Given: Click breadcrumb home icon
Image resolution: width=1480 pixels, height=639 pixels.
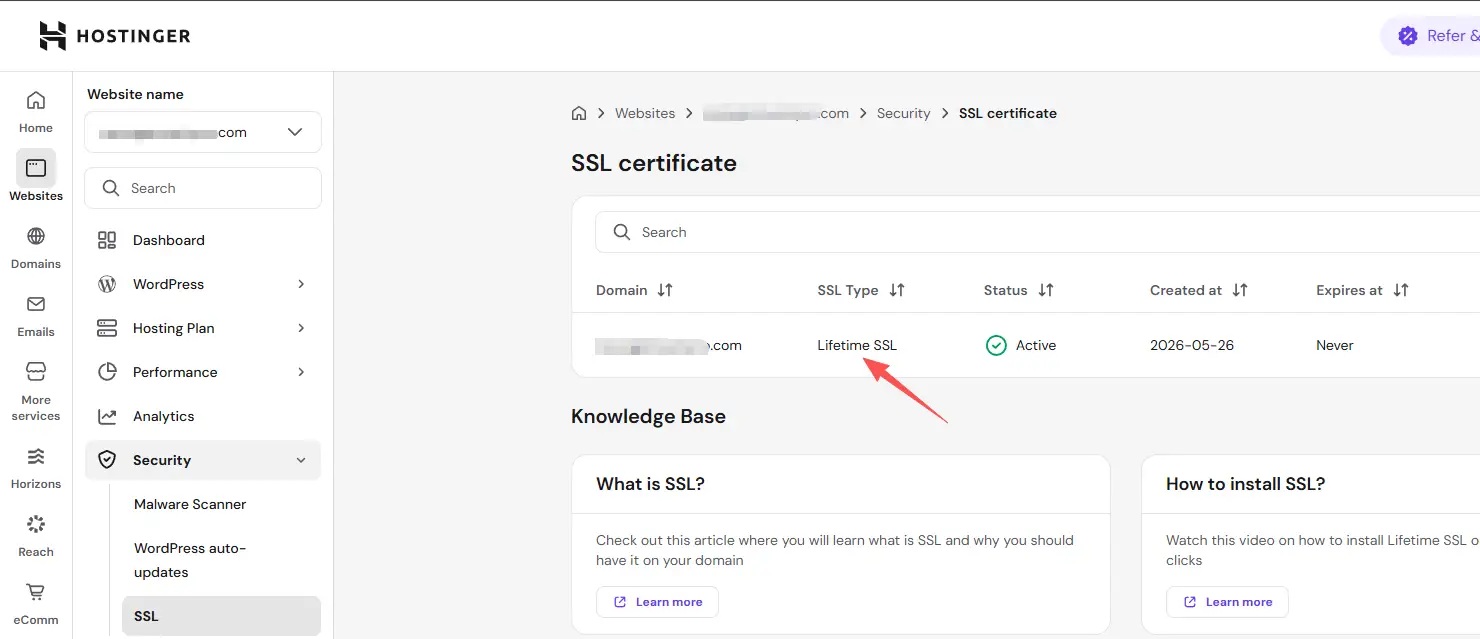Looking at the screenshot, I should [579, 113].
